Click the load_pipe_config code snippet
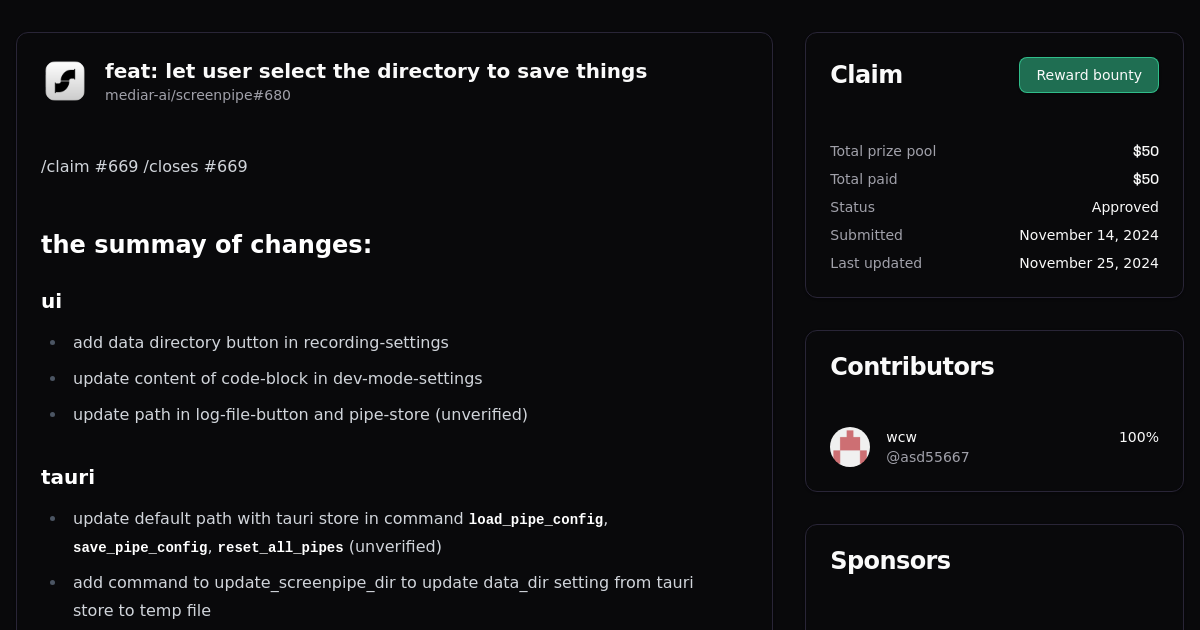Image resolution: width=1200 pixels, height=630 pixels. 535,519
